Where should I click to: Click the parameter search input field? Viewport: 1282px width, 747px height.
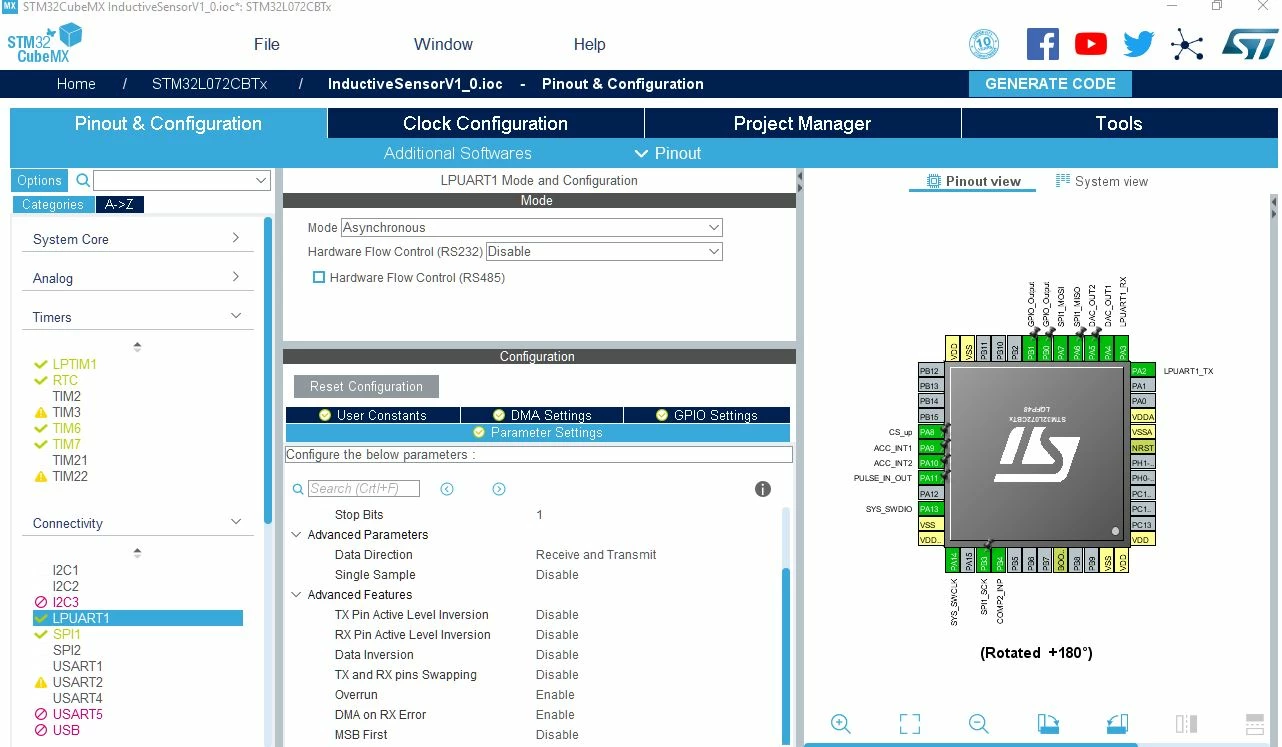364,489
